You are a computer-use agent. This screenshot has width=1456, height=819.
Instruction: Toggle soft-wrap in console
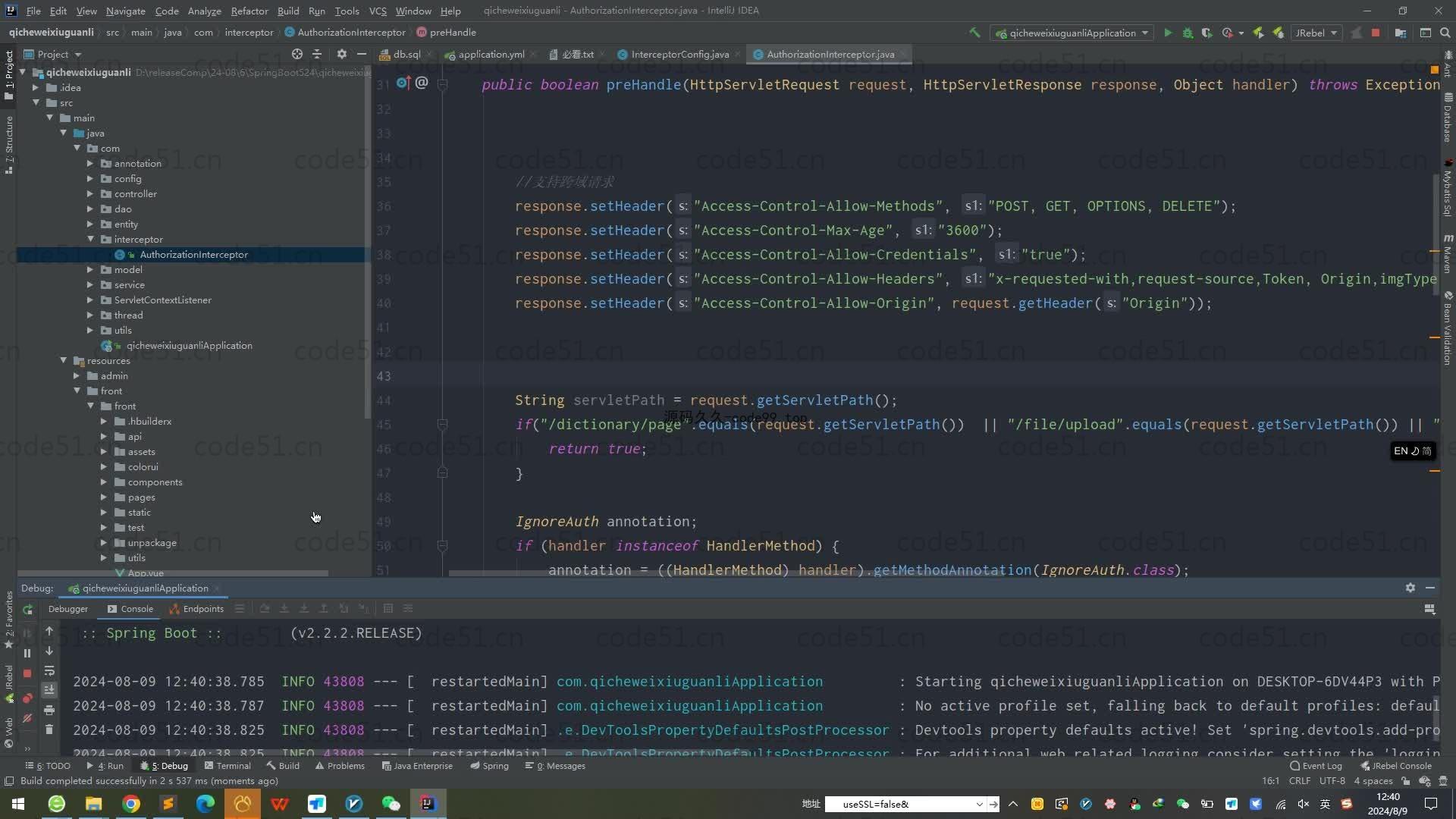coord(49,670)
